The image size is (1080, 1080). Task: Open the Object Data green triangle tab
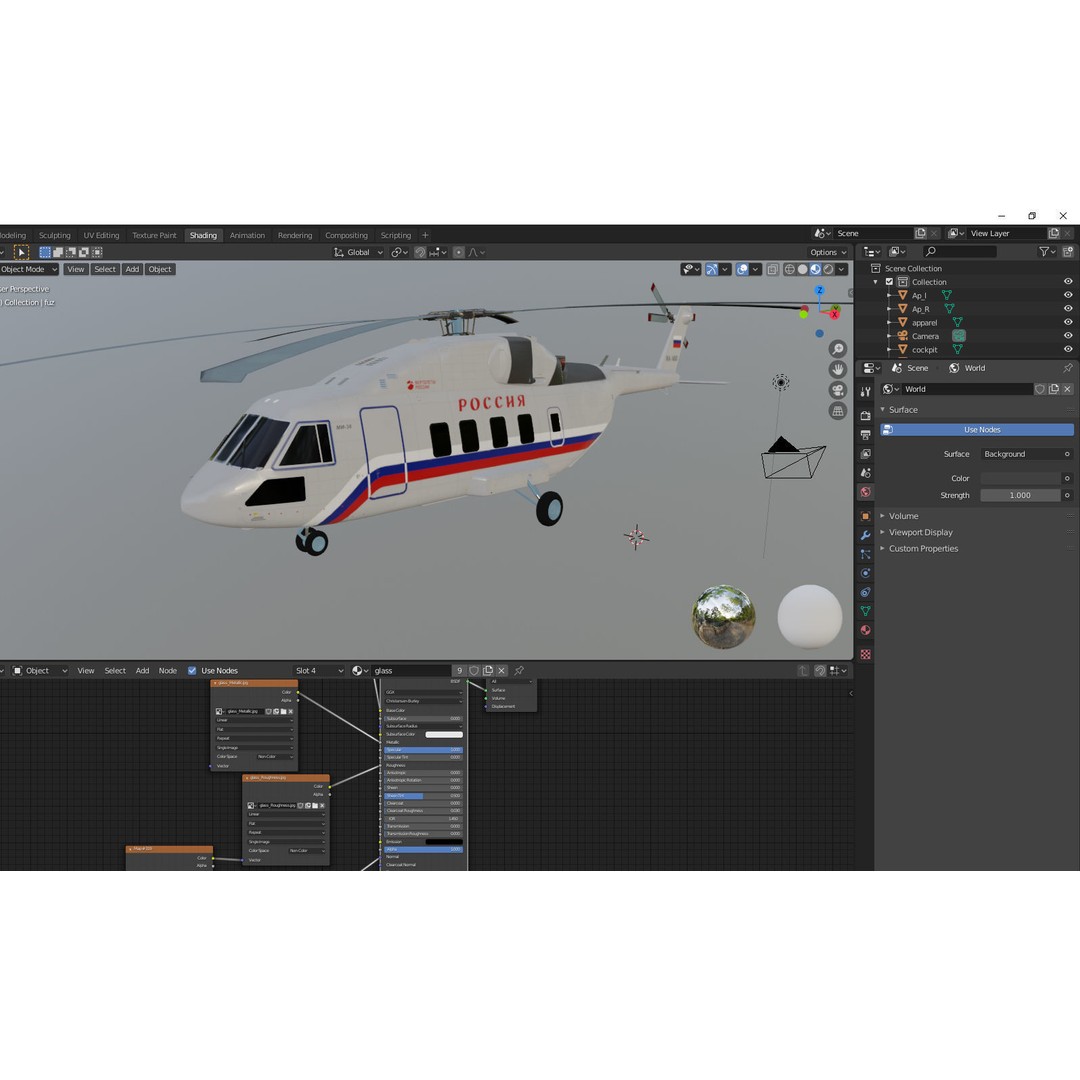866,611
